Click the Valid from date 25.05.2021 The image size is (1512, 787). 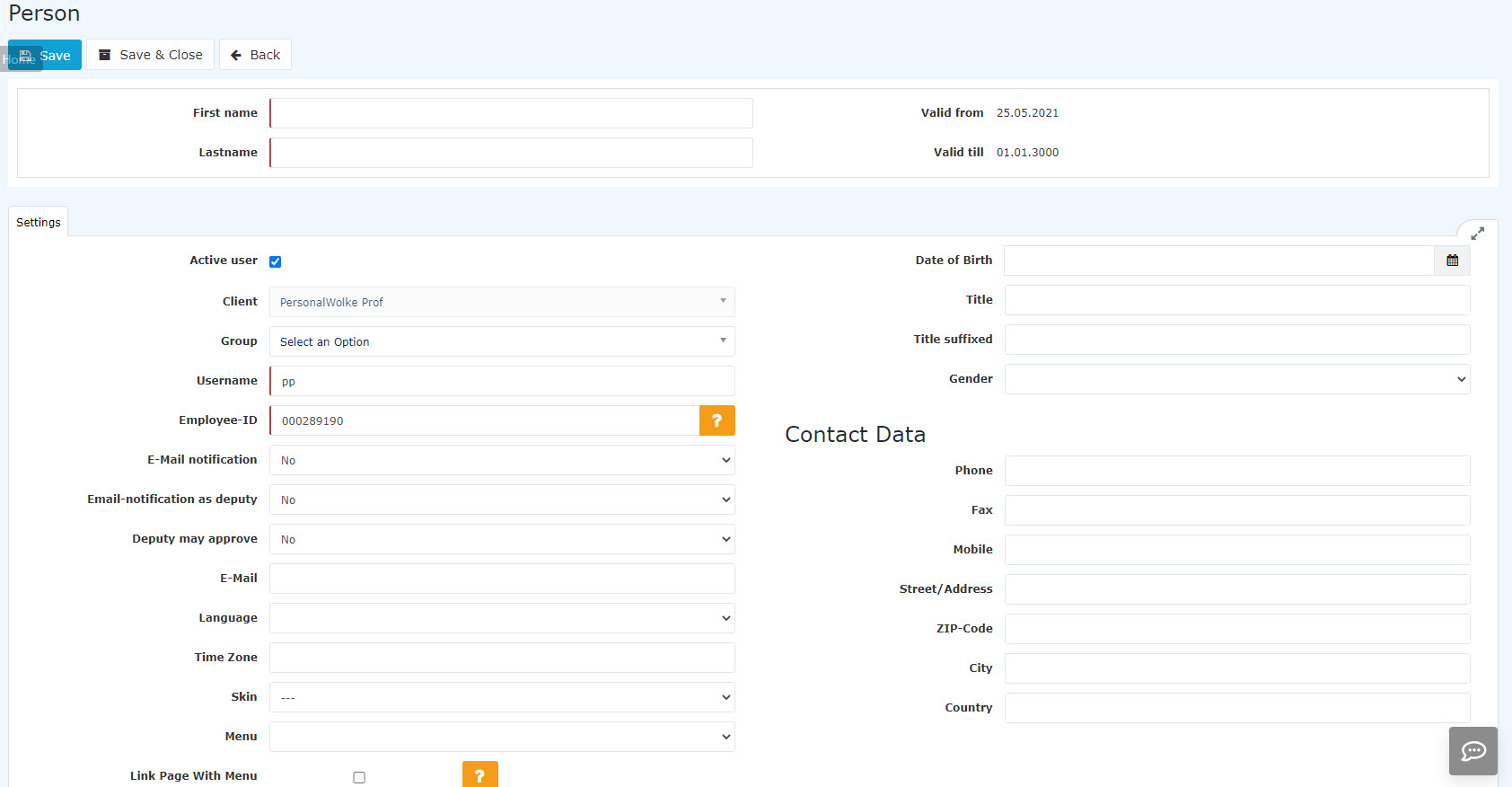click(x=1027, y=113)
